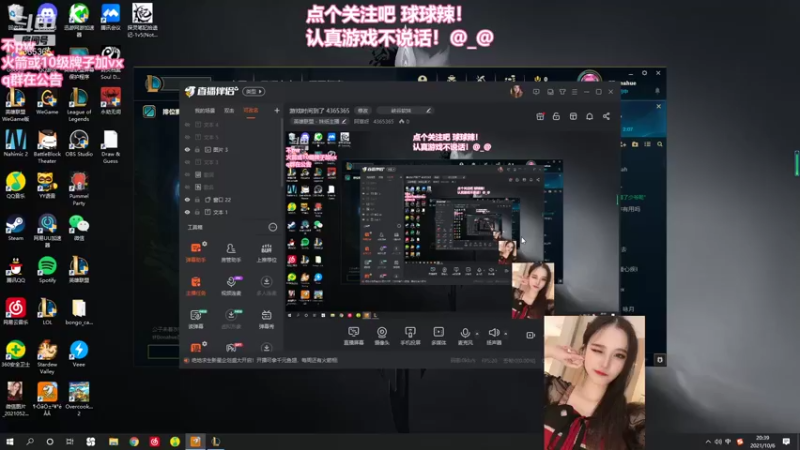Add a new scene with plus button

tap(277, 110)
